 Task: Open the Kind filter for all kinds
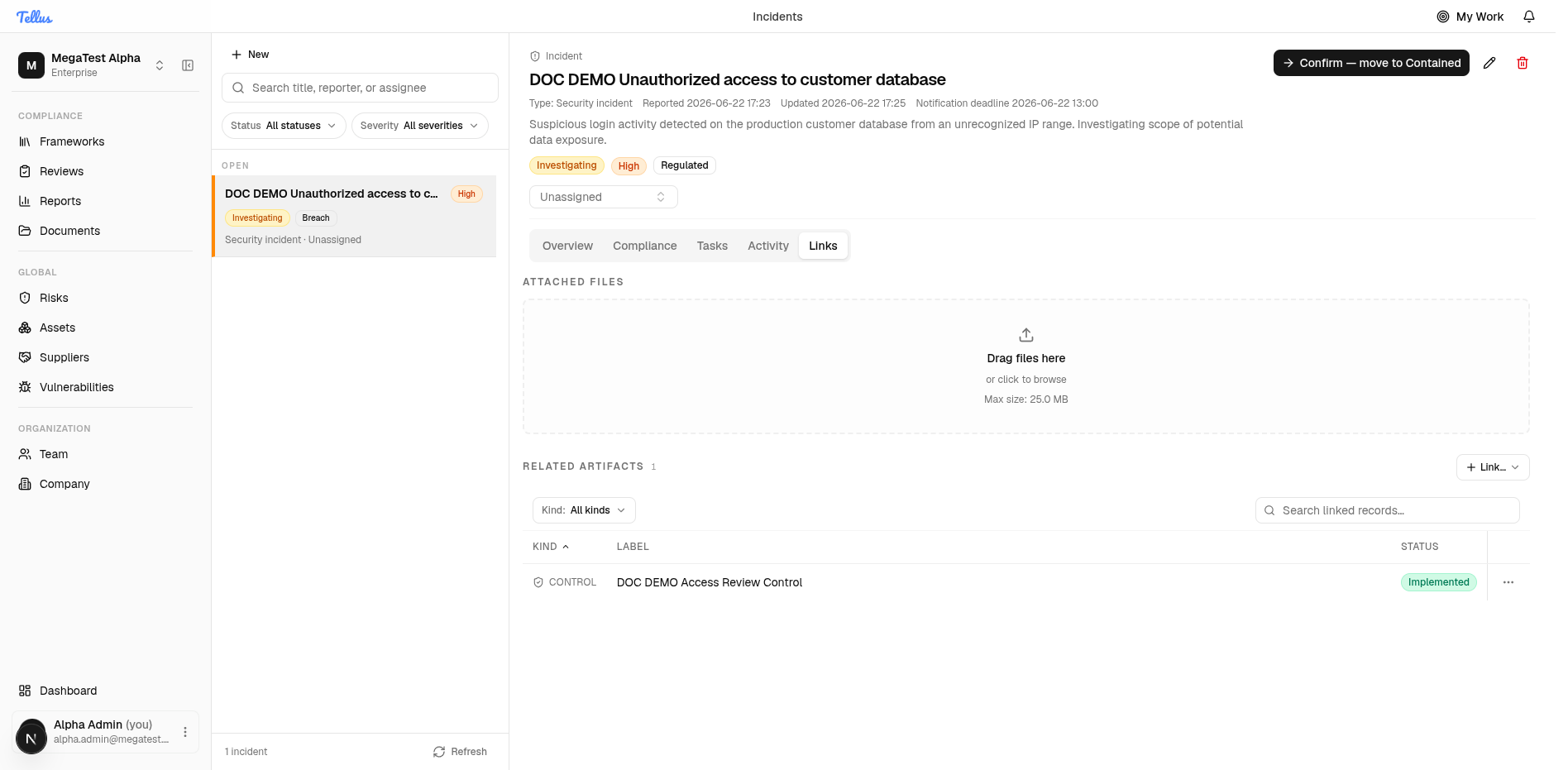pos(584,510)
